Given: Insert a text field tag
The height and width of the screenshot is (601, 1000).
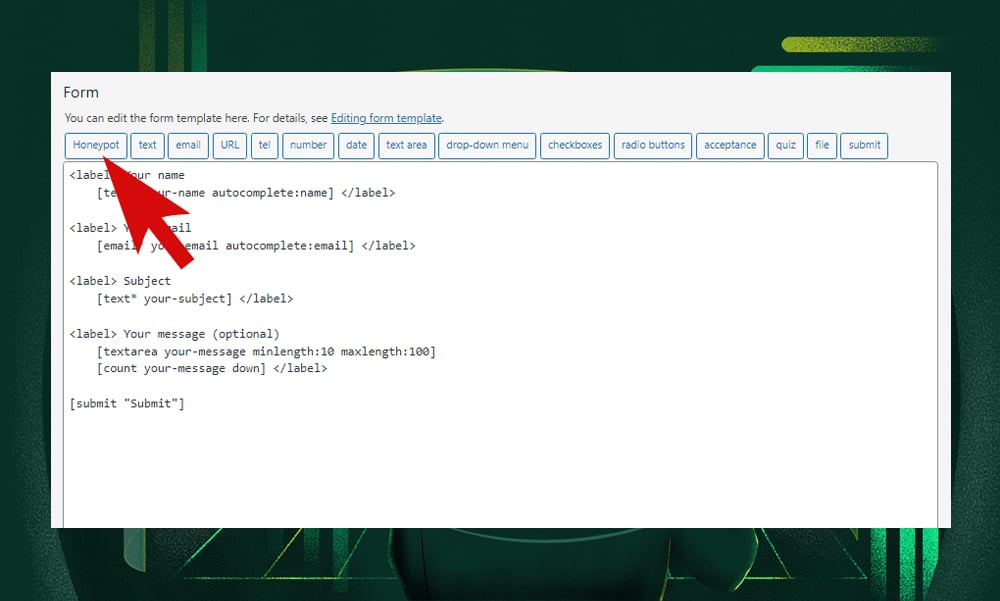Looking at the screenshot, I should (147, 145).
